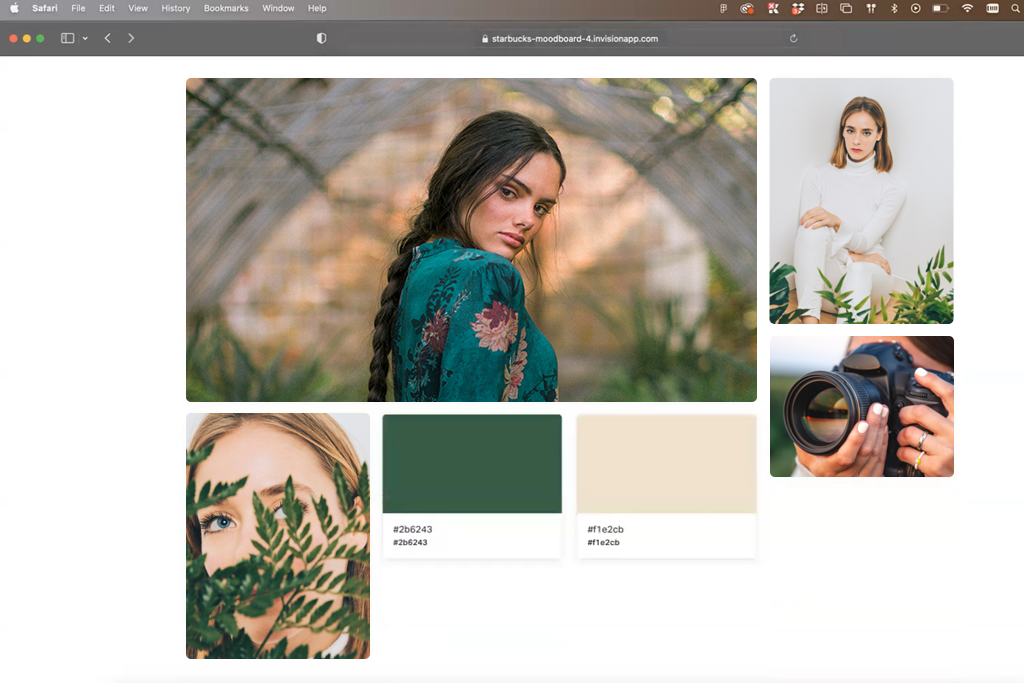Open the woman in teal floral blouse photo

(x=472, y=240)
